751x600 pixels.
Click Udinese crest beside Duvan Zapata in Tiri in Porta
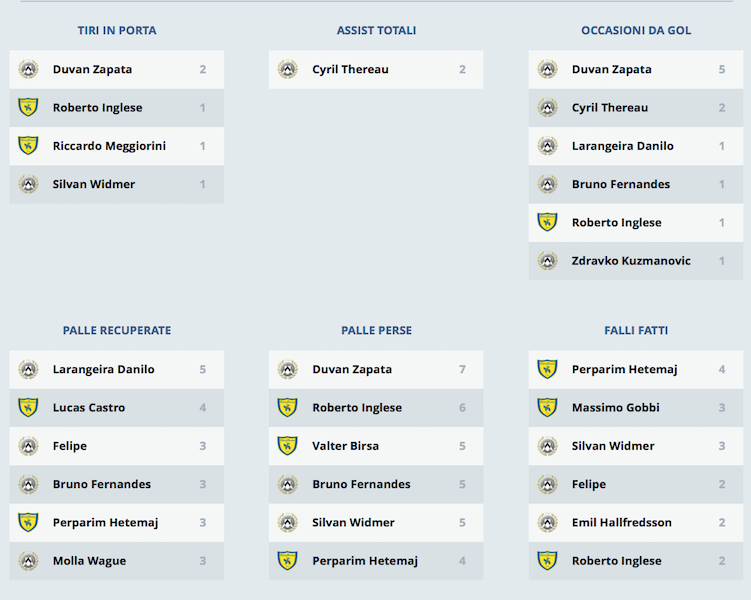[x=28, y=70]
